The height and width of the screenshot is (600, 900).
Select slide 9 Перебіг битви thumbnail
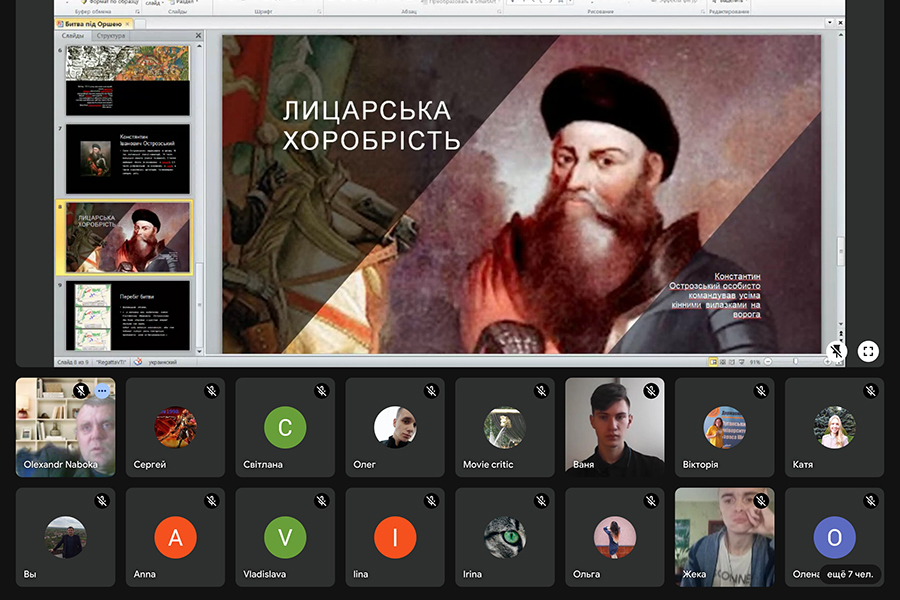(127, 315)
